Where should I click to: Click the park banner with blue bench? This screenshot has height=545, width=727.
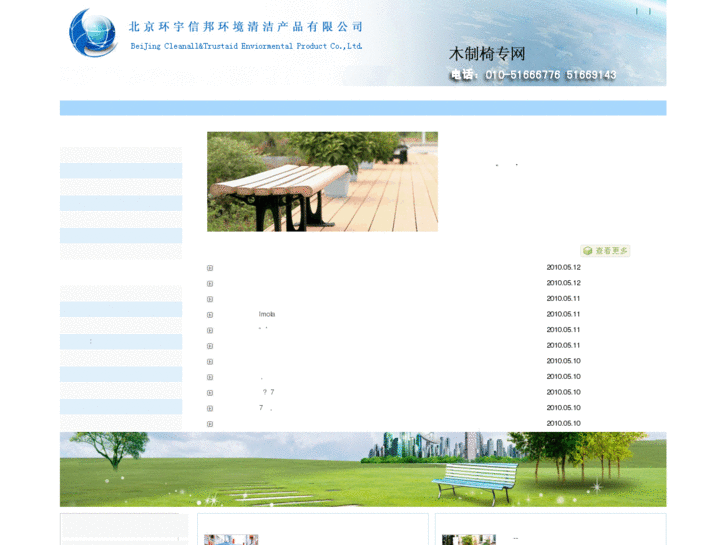coord(363,469)
